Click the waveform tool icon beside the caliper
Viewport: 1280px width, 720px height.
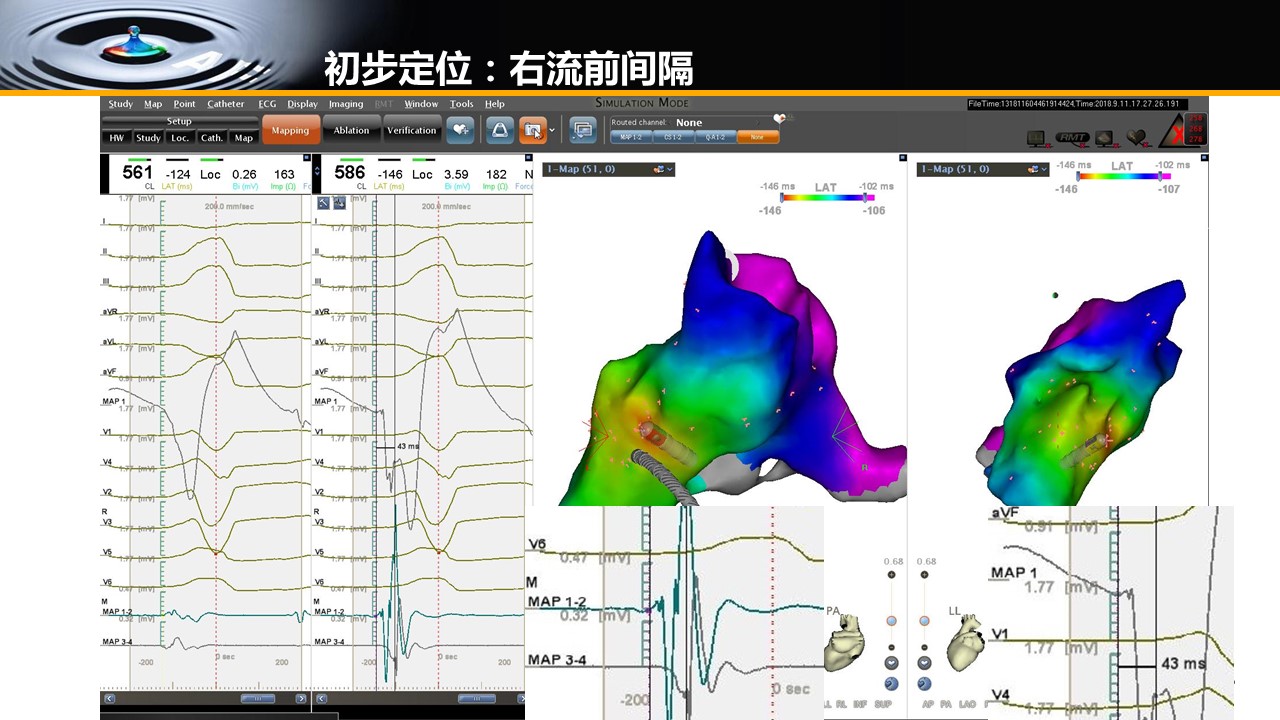[x=340, y=203]
